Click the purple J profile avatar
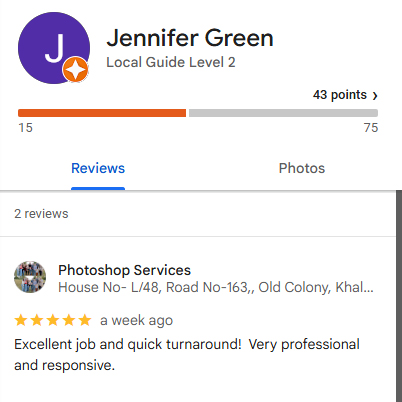 (x=54, y=48)
